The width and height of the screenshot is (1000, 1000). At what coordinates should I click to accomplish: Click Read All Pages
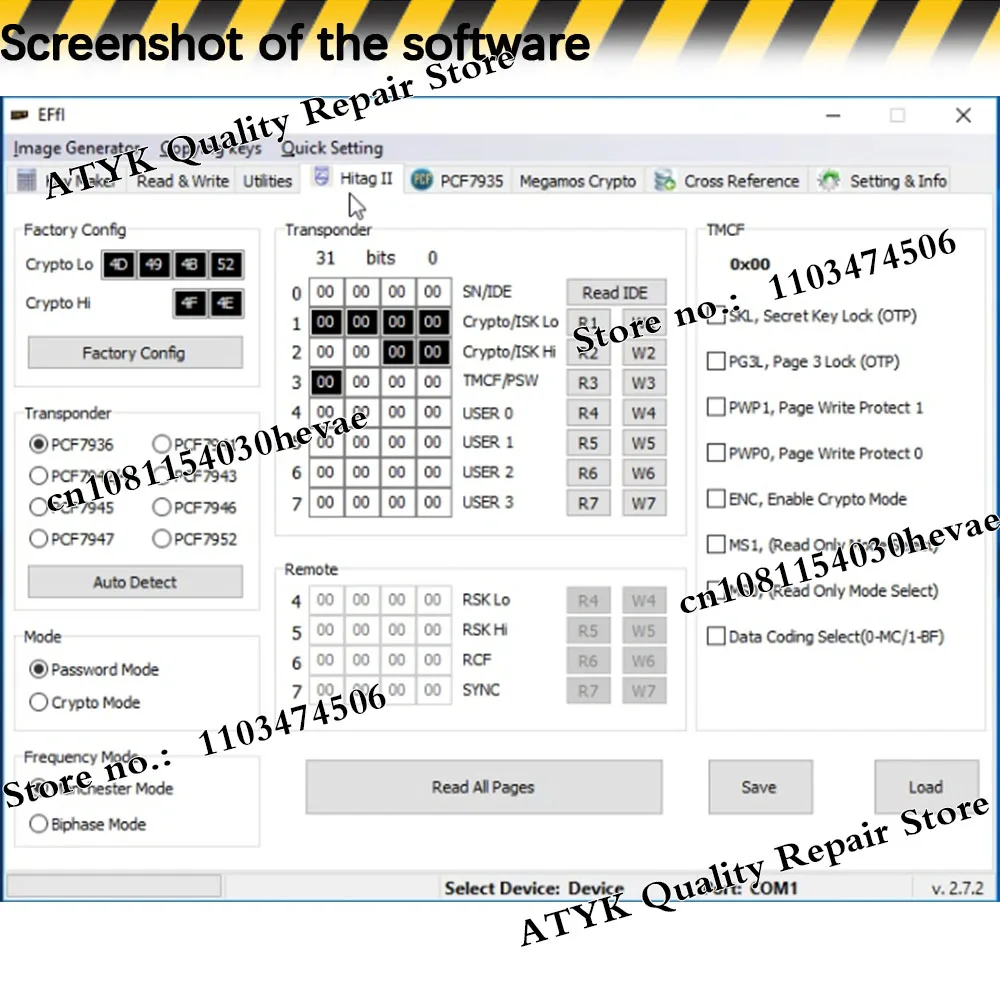483,787
